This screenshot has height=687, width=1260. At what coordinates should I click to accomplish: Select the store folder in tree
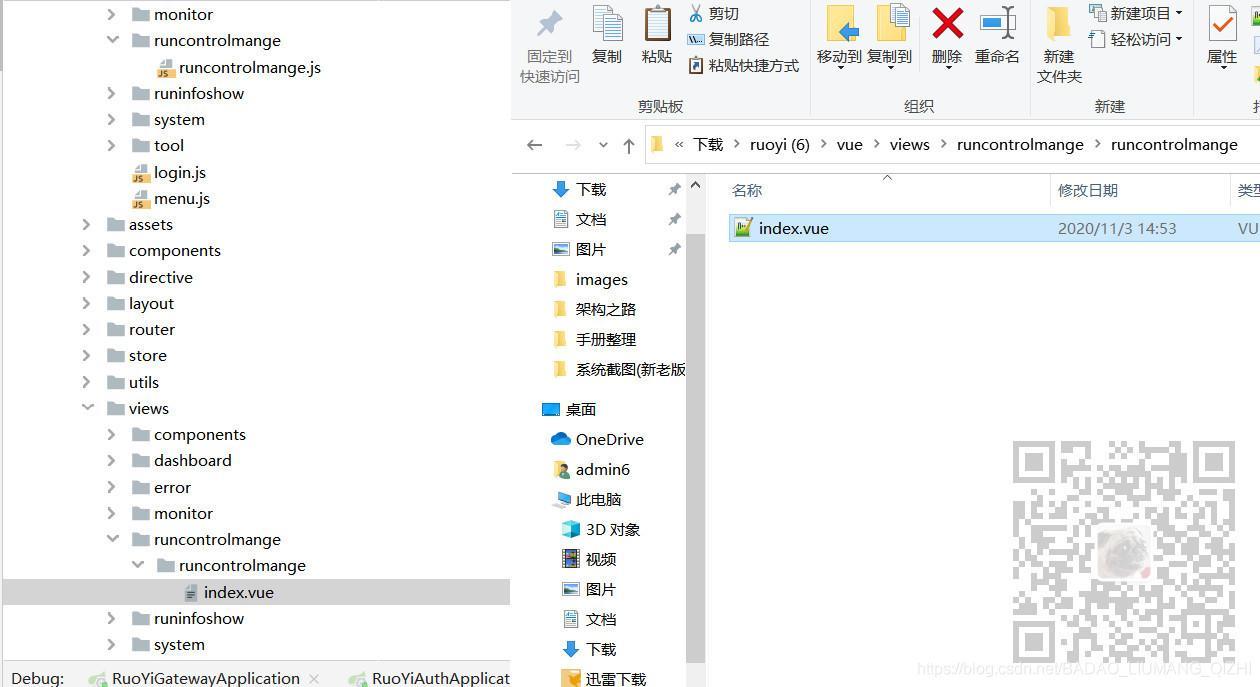point(148,355)
